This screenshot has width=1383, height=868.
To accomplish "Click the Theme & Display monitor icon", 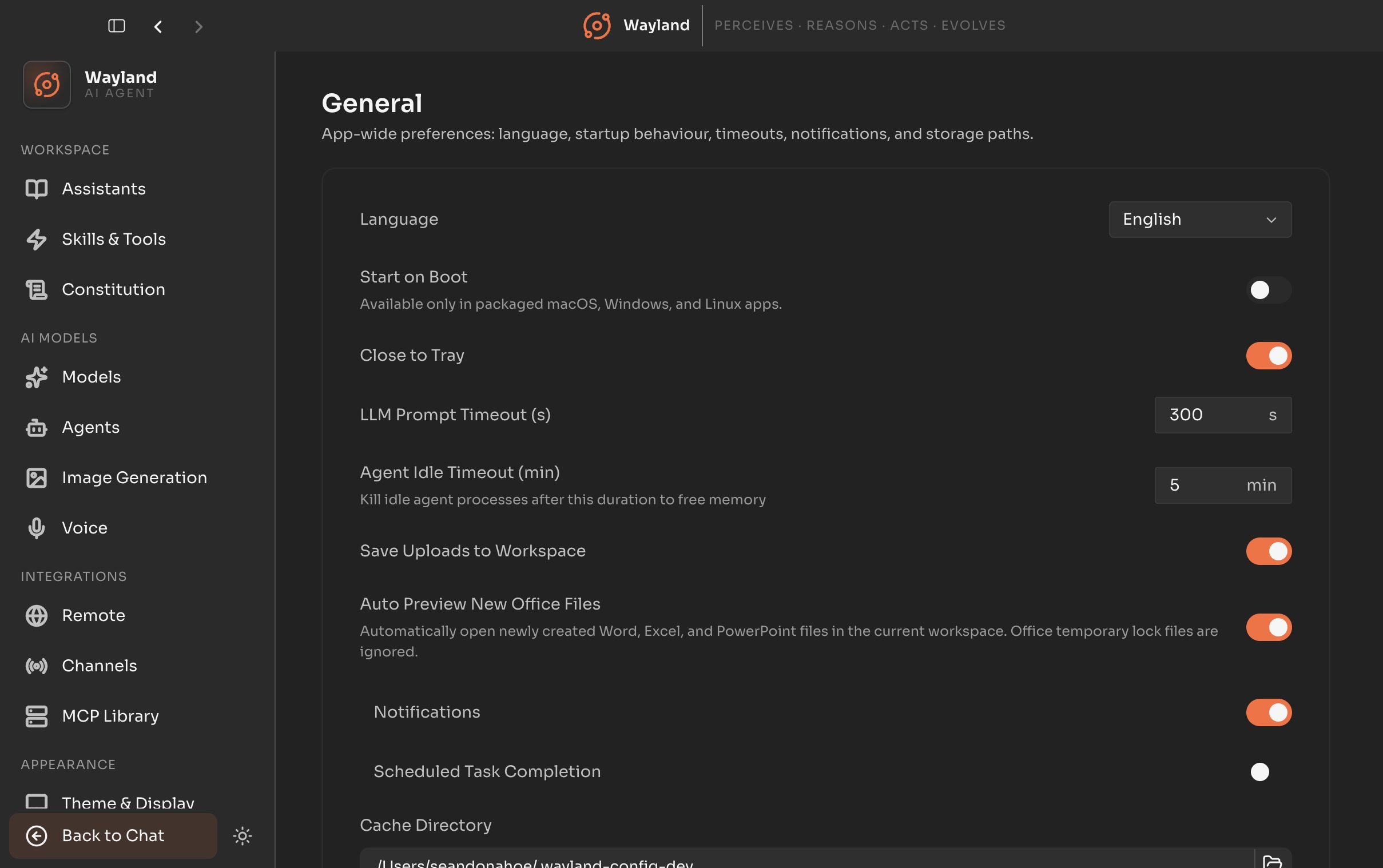I will pos(36,802).
